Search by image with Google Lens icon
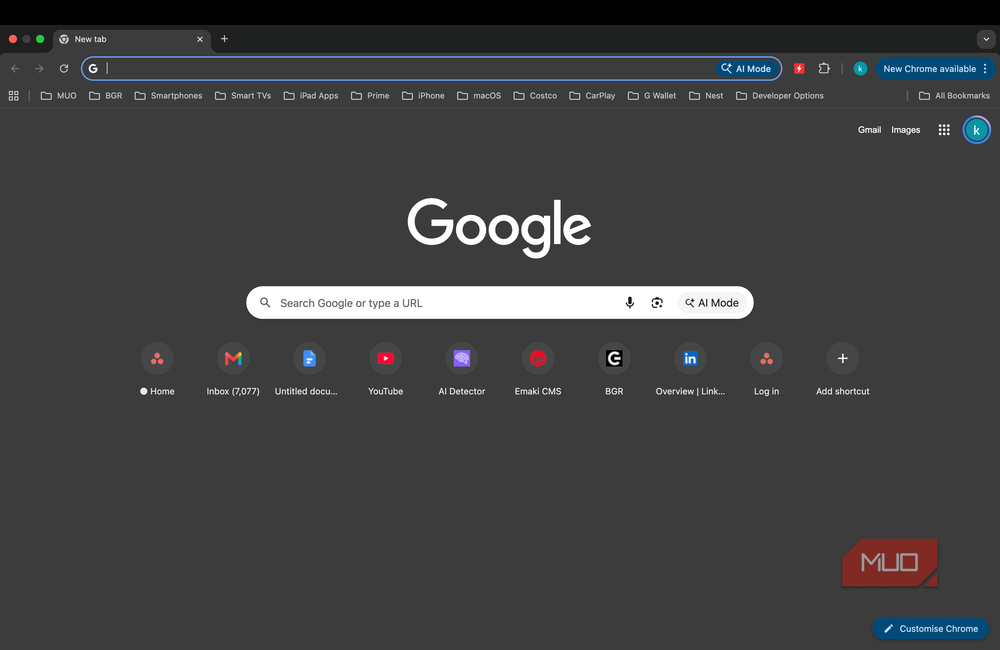1000x650 pixels. (657, 302)
